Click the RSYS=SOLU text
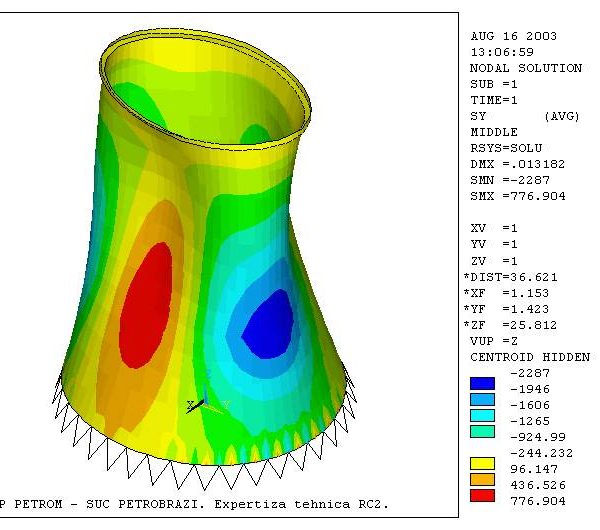600x530 pixels. [510, 148]
